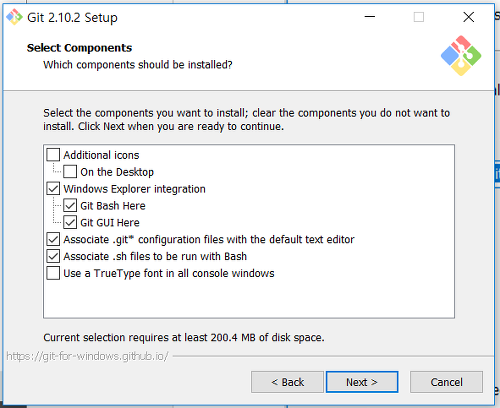Click the large Git logo in the header
500x408 pixels.
[461, 56]
